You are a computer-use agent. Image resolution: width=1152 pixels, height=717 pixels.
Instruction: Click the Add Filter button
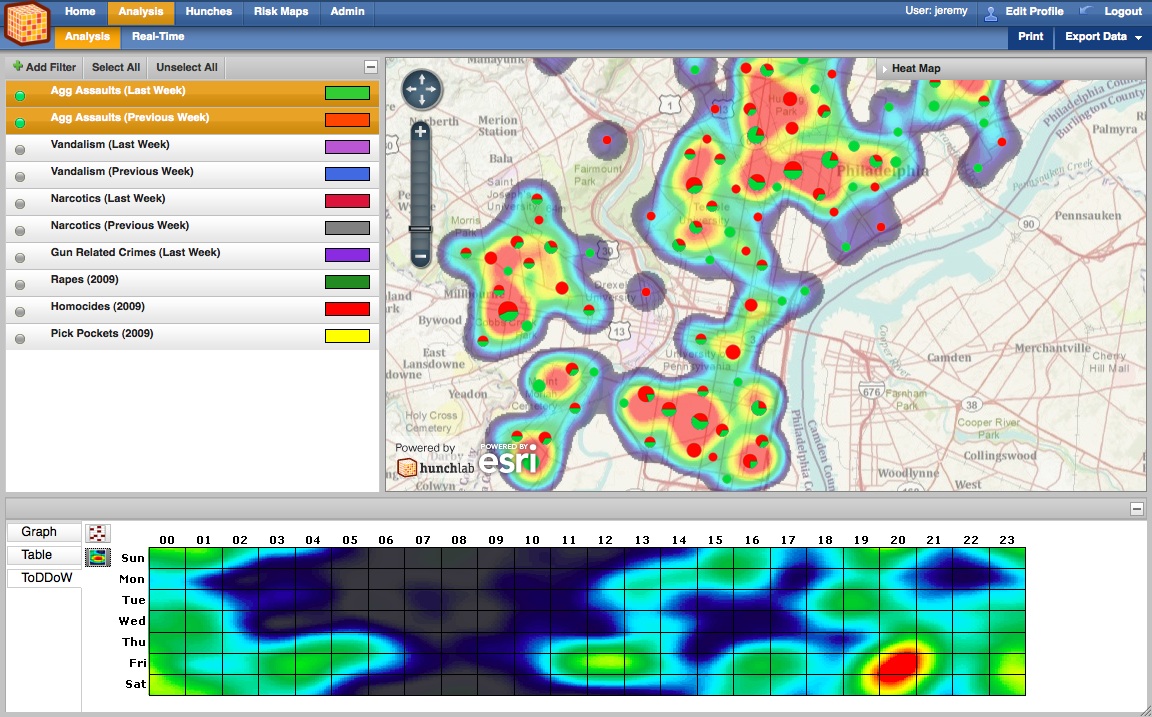44,68
